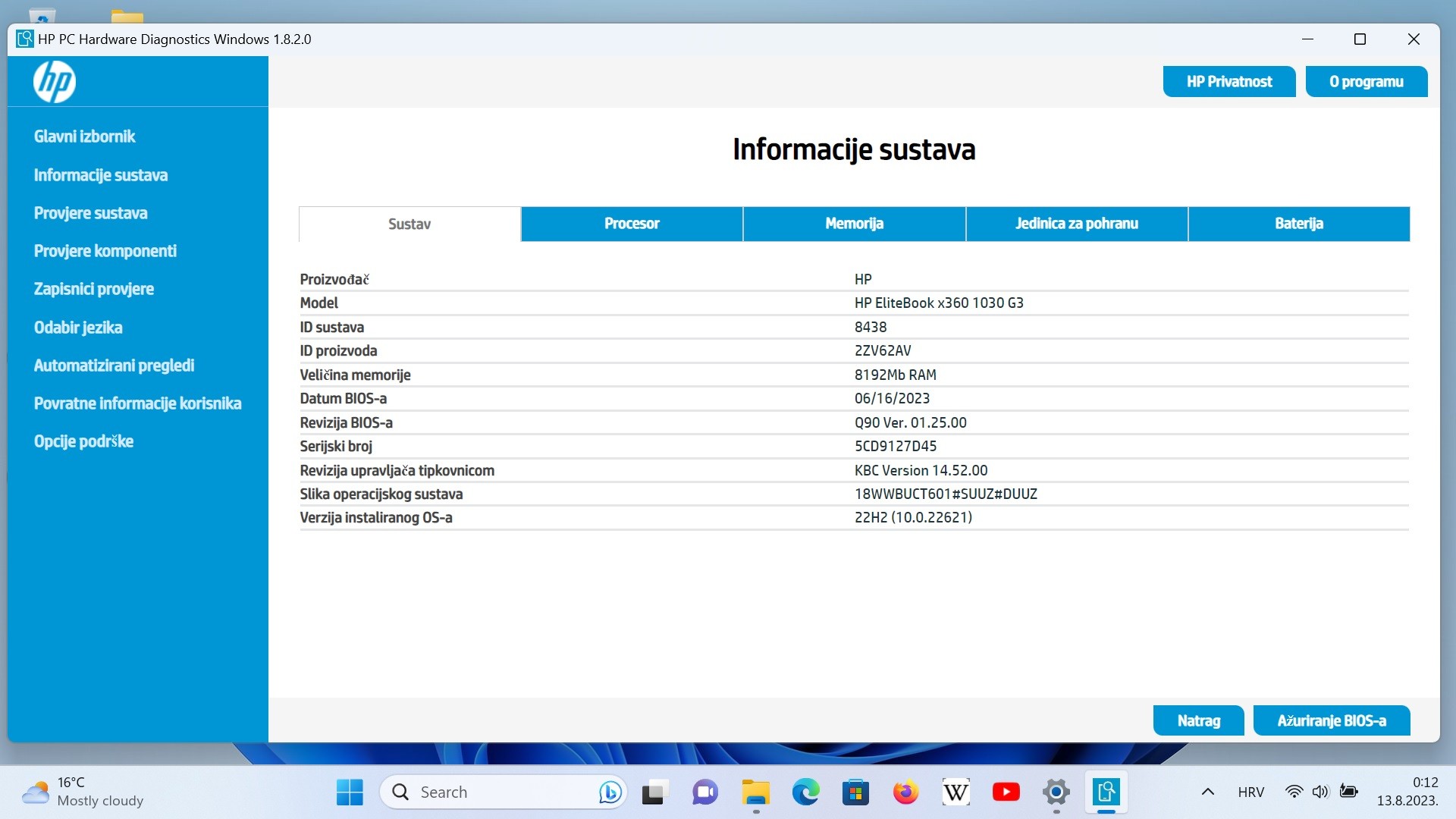Click BIOS date 06/16/2023
This screenshot has width=1456, height=819.
click(892, 399)
